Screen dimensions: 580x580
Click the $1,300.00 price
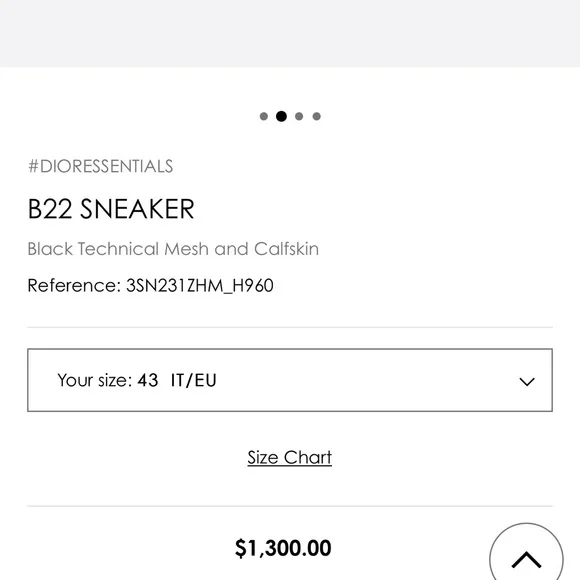(x=283, y=548)
